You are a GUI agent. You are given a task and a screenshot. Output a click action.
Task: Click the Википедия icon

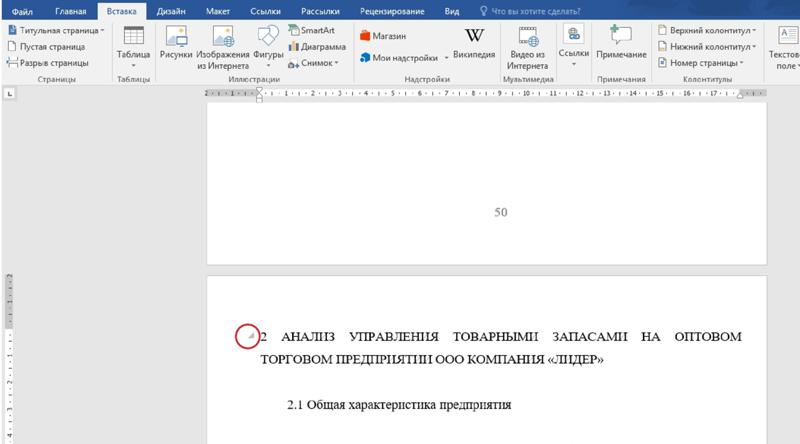pyautogui.click(x=474, y=43)
